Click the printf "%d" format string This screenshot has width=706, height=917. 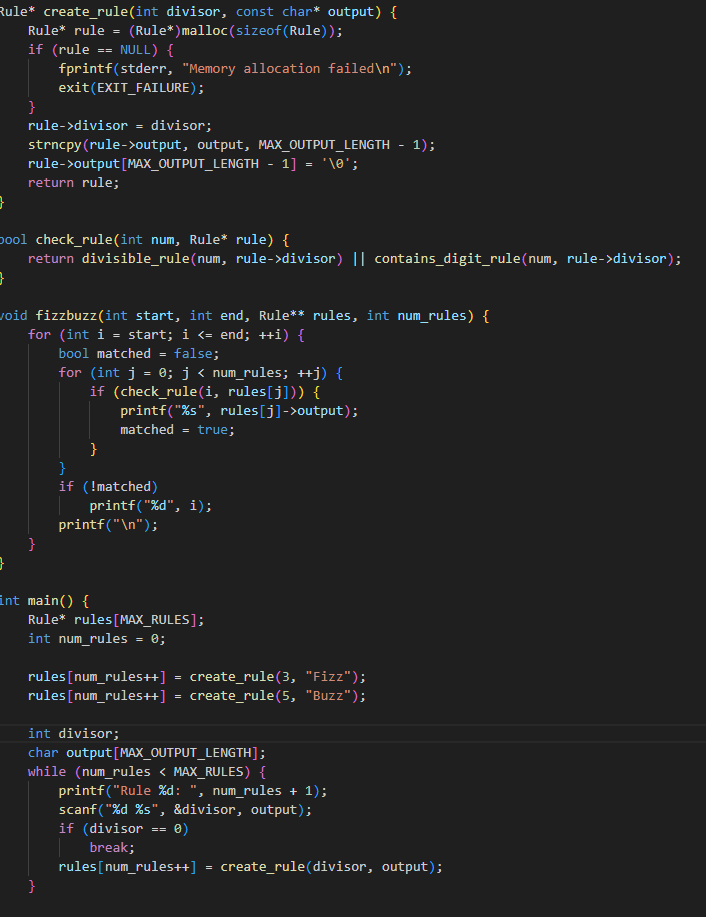tap(159, 506)
